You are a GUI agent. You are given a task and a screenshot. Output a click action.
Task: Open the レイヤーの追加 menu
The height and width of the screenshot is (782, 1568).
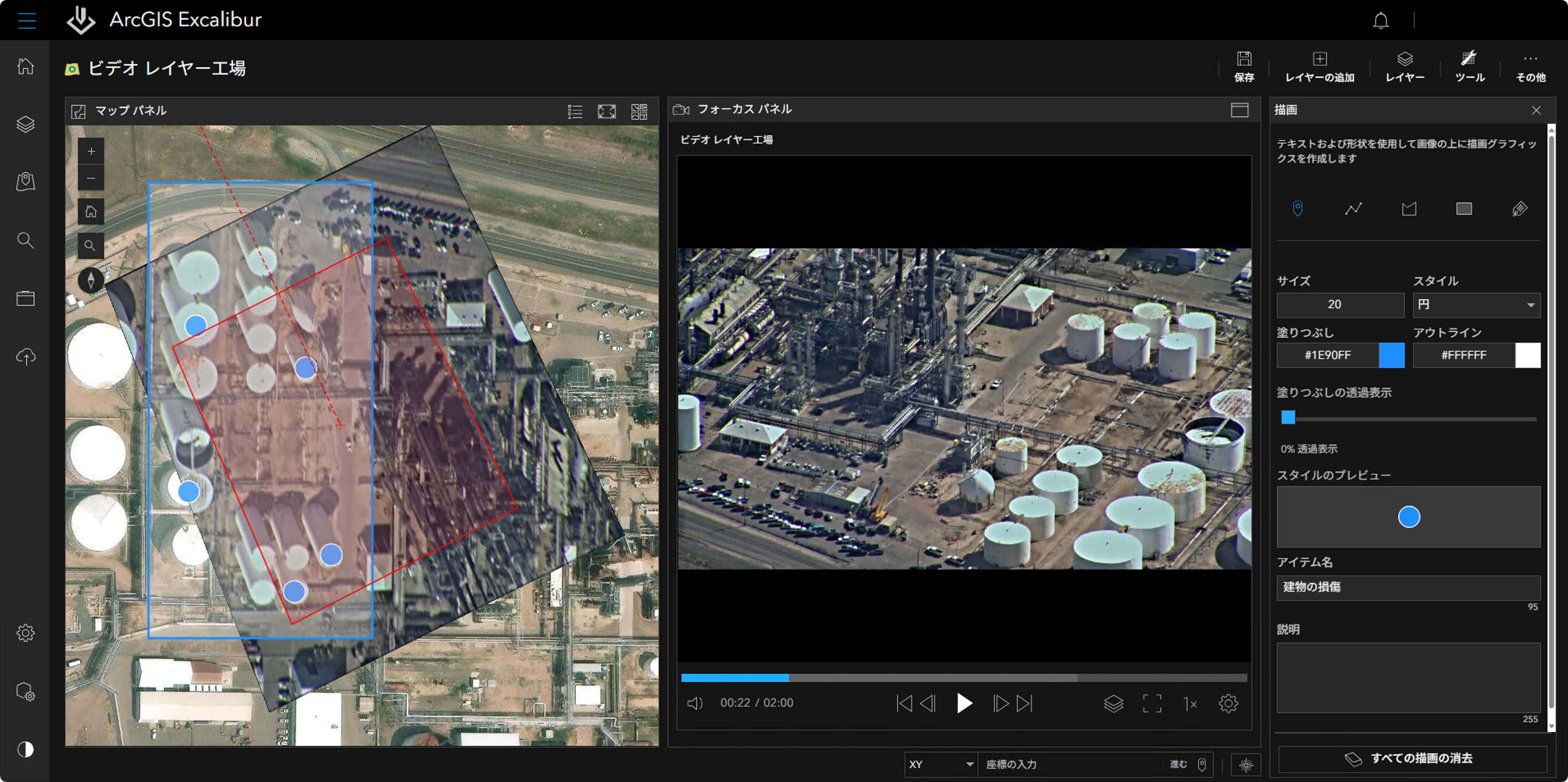point(1319,66)
